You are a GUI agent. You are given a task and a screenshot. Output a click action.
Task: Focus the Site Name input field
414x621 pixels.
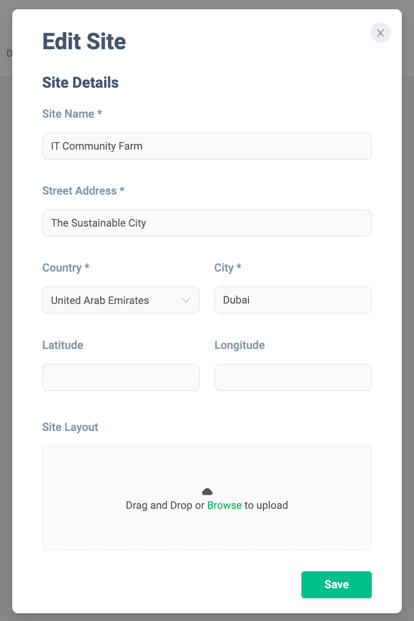[207, 146]
